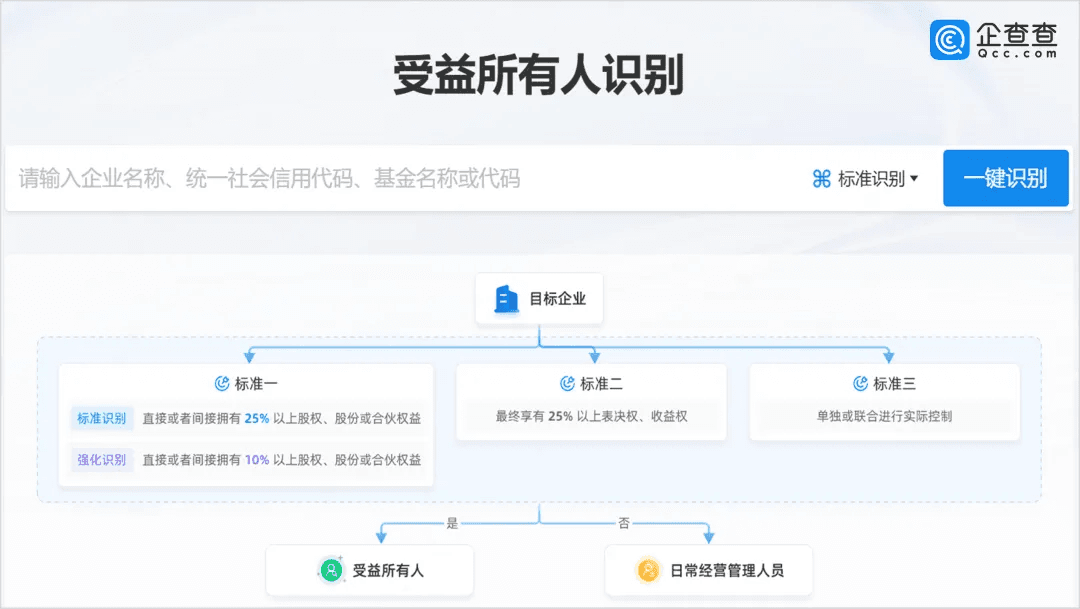Click the icon next to 标准二
Image resolution: width=1080 pixels, height=609 pixels.
point(567,384)
